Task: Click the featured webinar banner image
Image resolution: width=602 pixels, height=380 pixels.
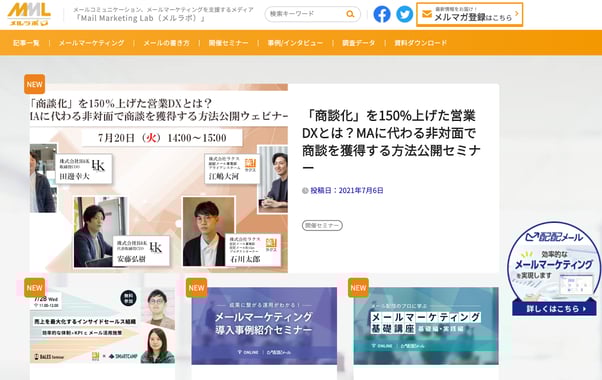Action: coord(159,178)
